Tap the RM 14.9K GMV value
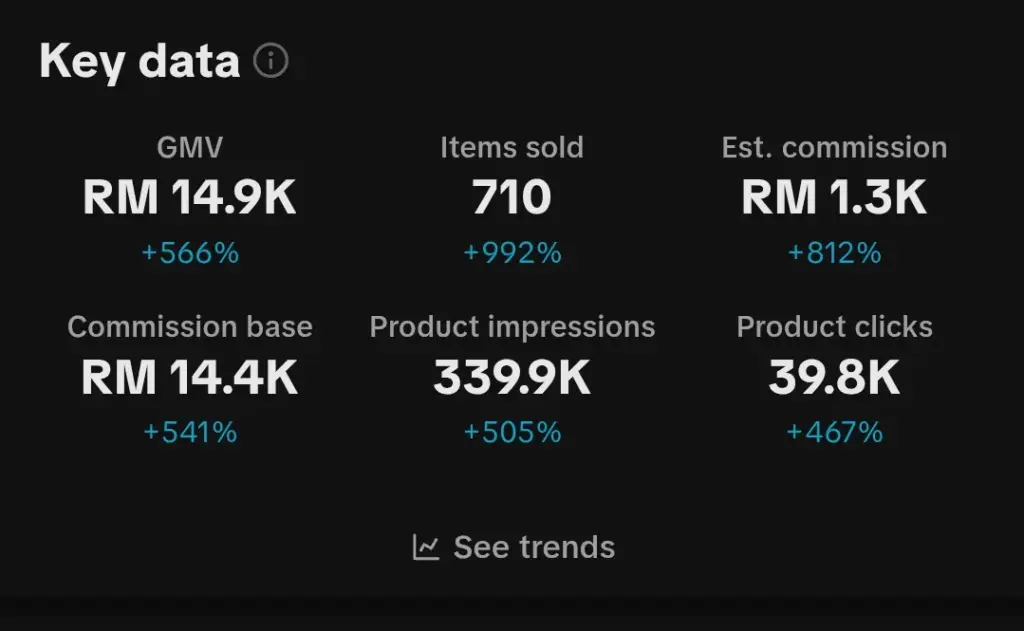Image resolution: width=1024 pixels, height=631 pixels. [190, 198]
